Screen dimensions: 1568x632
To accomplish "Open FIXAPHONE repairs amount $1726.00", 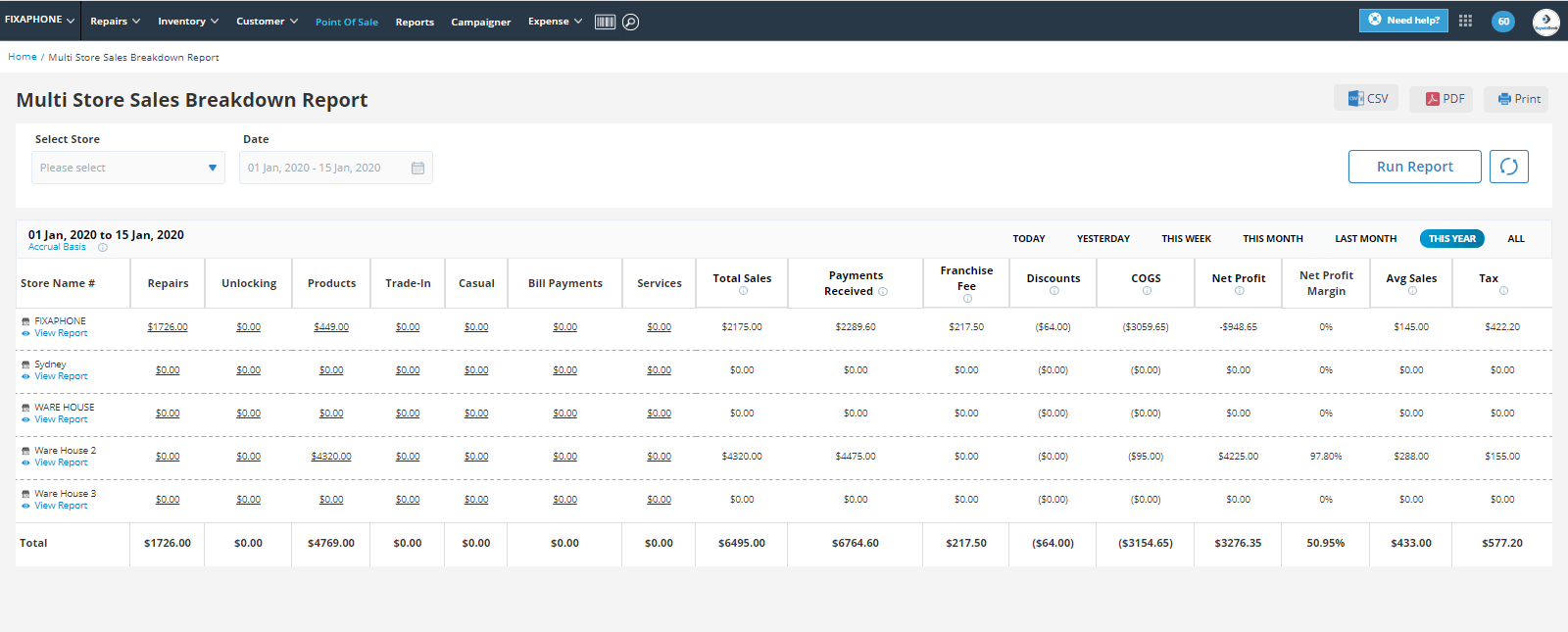I will tap(168, 327).
